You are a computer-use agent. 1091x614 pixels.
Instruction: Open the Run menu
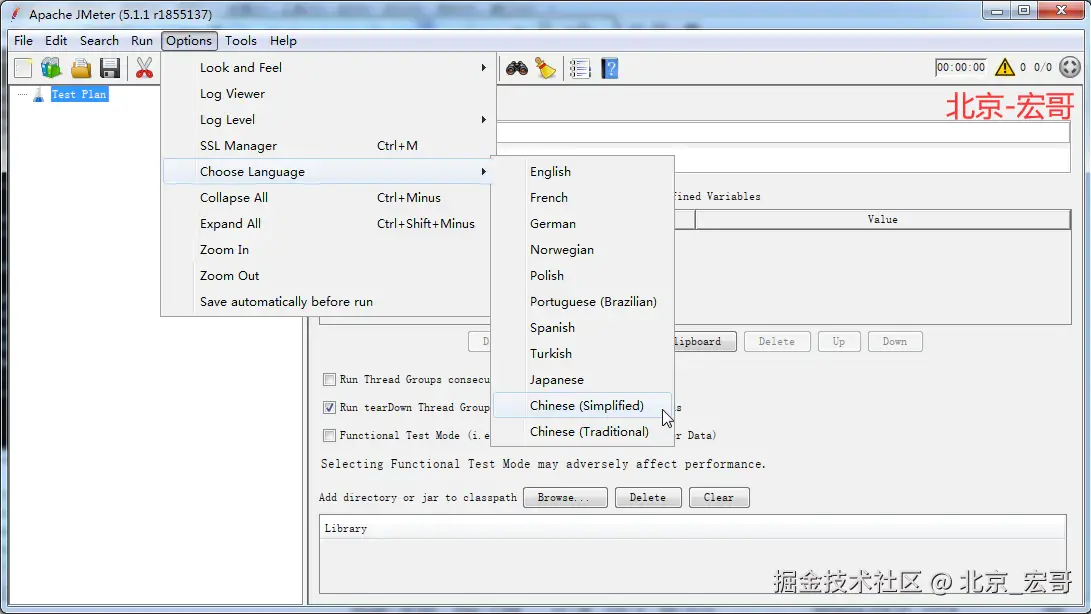pyautogui.click(x=142, y=40)
